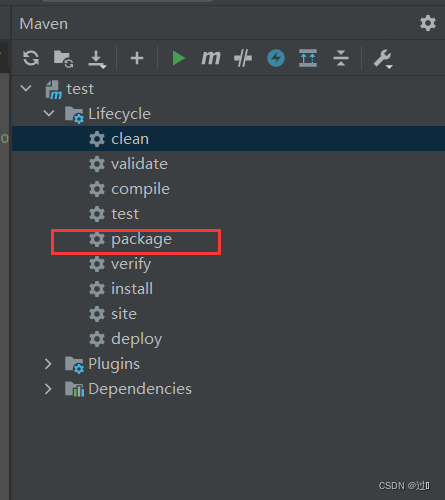Collapse the Lifecycle folder chevron
The image size is (445, 500).
coord(49,113)
